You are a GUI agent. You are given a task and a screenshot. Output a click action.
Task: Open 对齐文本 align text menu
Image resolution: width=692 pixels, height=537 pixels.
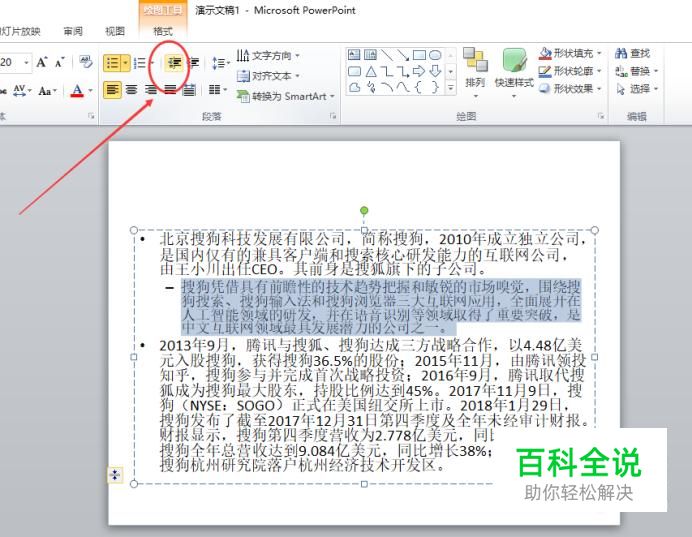click(268, 76)
